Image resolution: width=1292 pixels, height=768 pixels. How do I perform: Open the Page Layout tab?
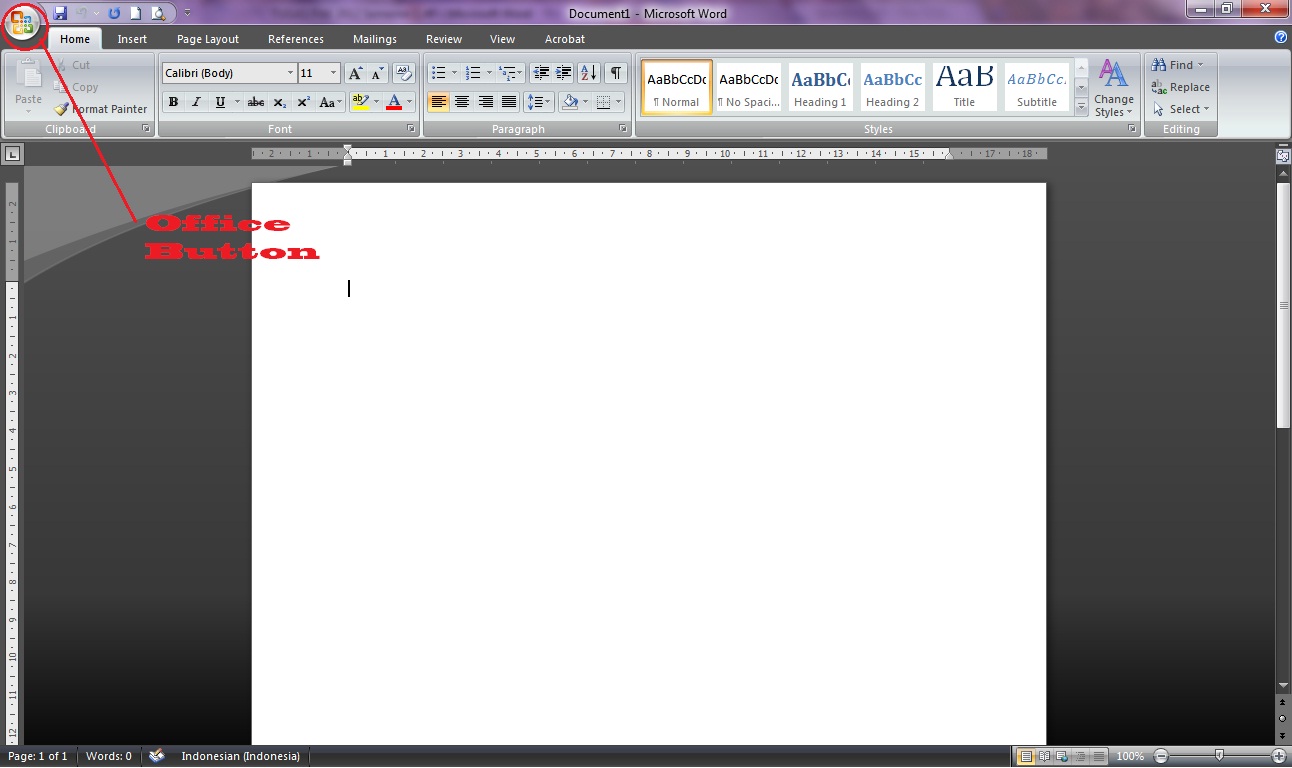point(208,39)
